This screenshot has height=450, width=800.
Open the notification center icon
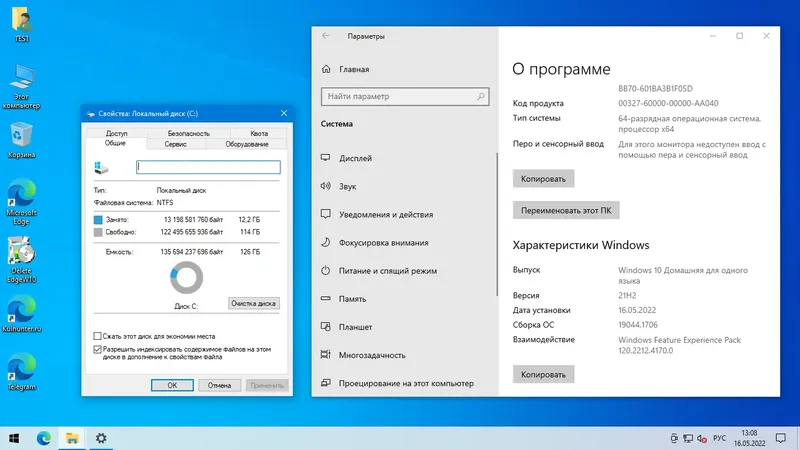[x=781, y=438]
